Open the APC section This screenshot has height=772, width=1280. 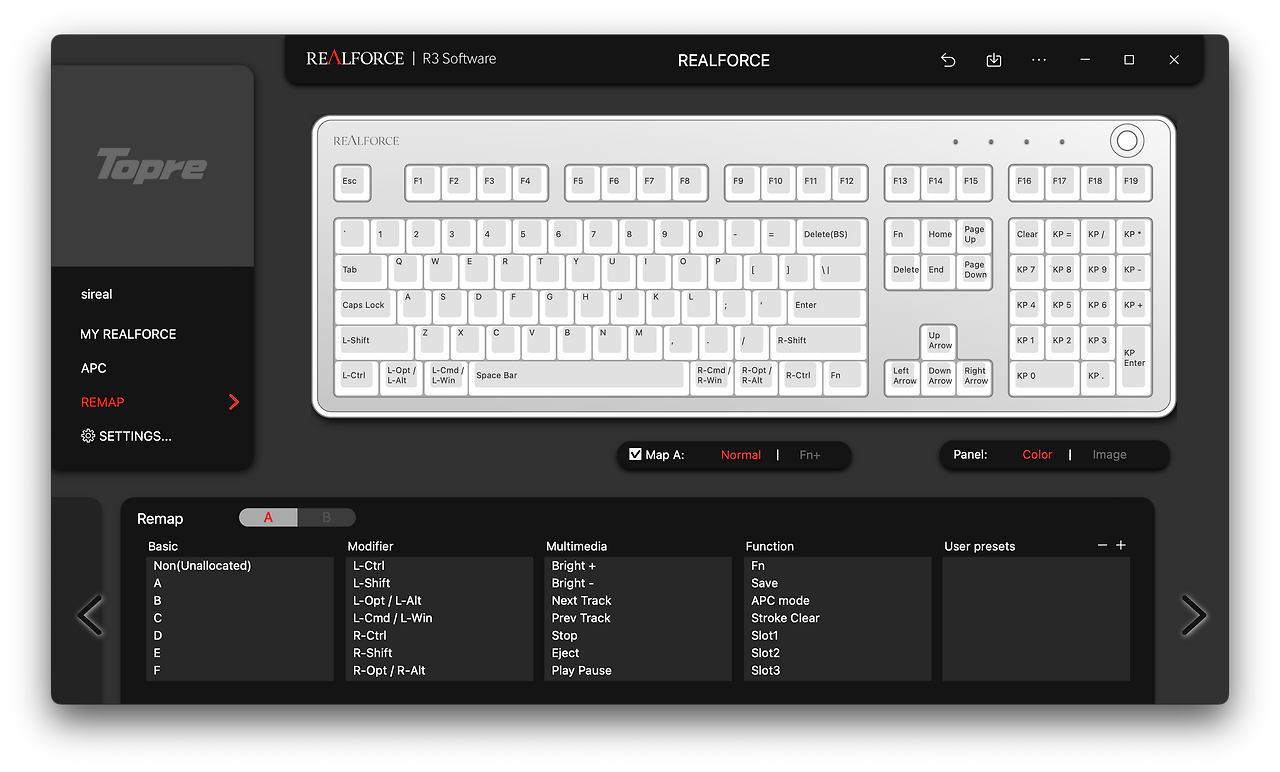pyautogui.click(x=94, y=368)
